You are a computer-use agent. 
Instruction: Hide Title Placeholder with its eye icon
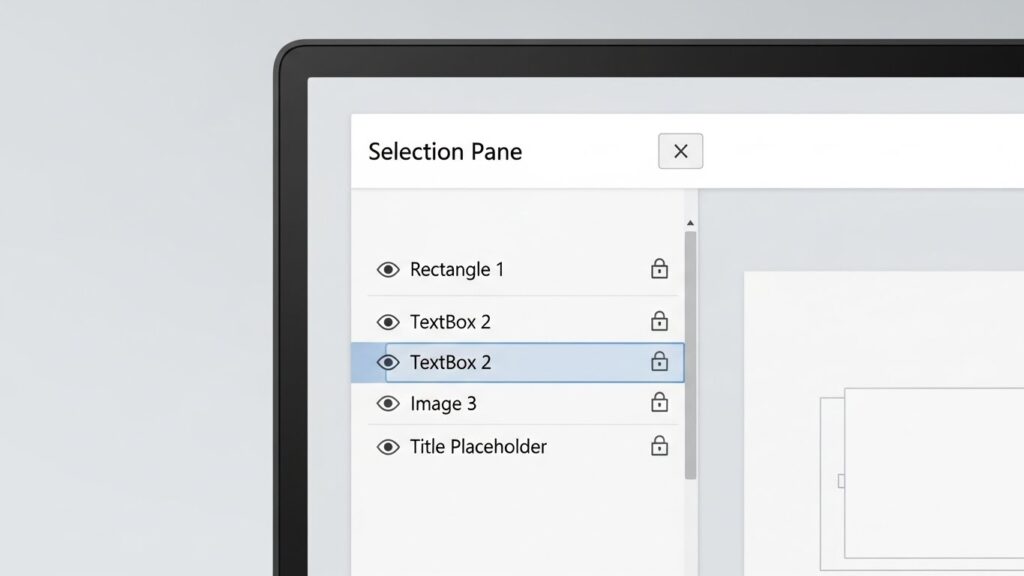click(x=388, y=447)
